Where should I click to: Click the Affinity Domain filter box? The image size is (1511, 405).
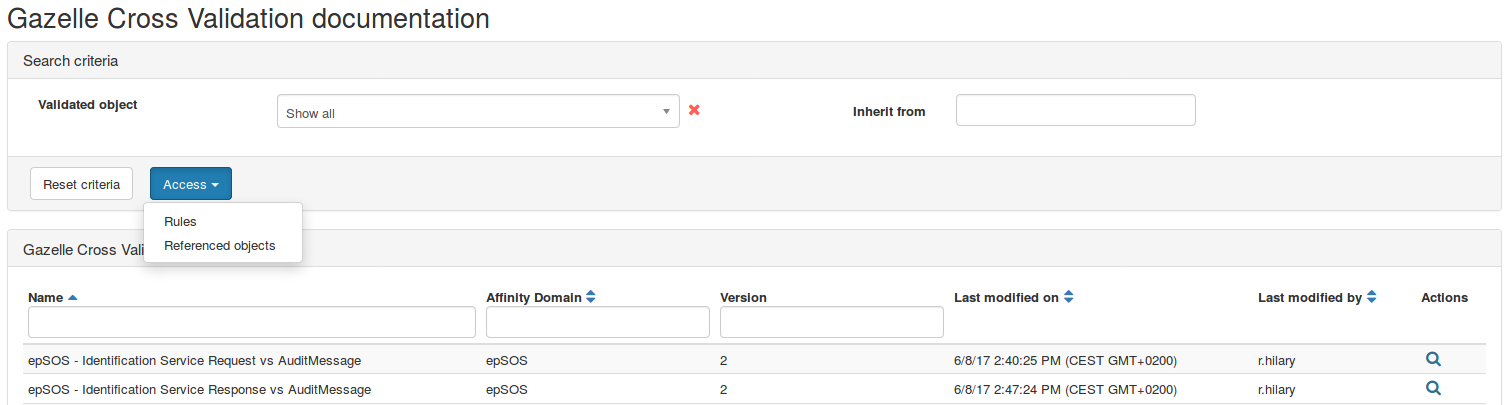tap(597, 322)
